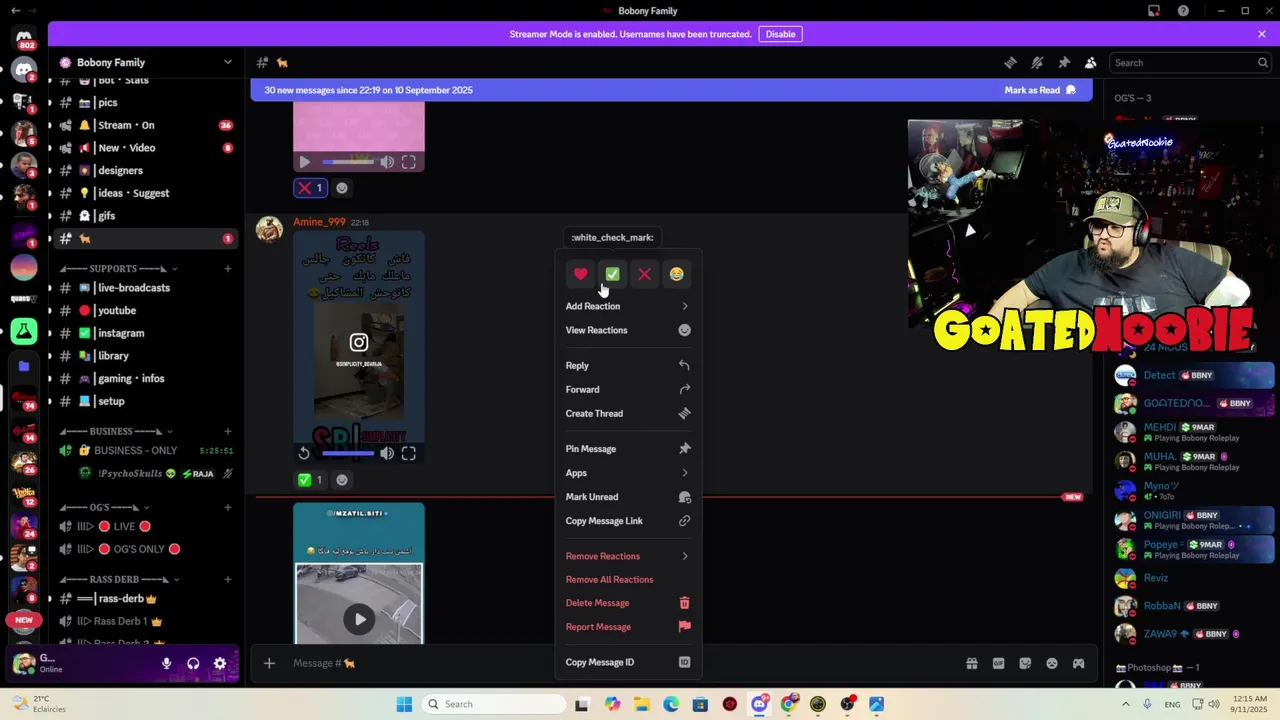Mute the Amine_999 video volume icon
The image size is (1280, 720).
pos(387,454)
